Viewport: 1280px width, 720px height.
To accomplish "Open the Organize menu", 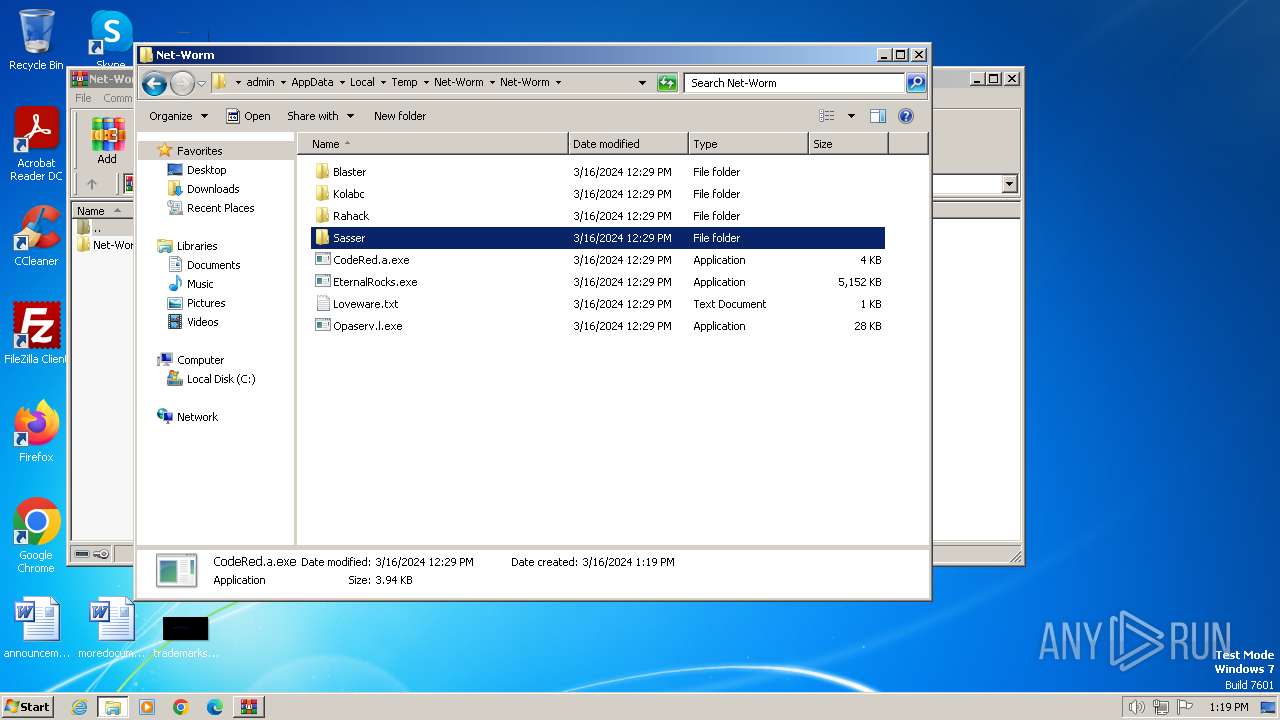I will 178,116.
